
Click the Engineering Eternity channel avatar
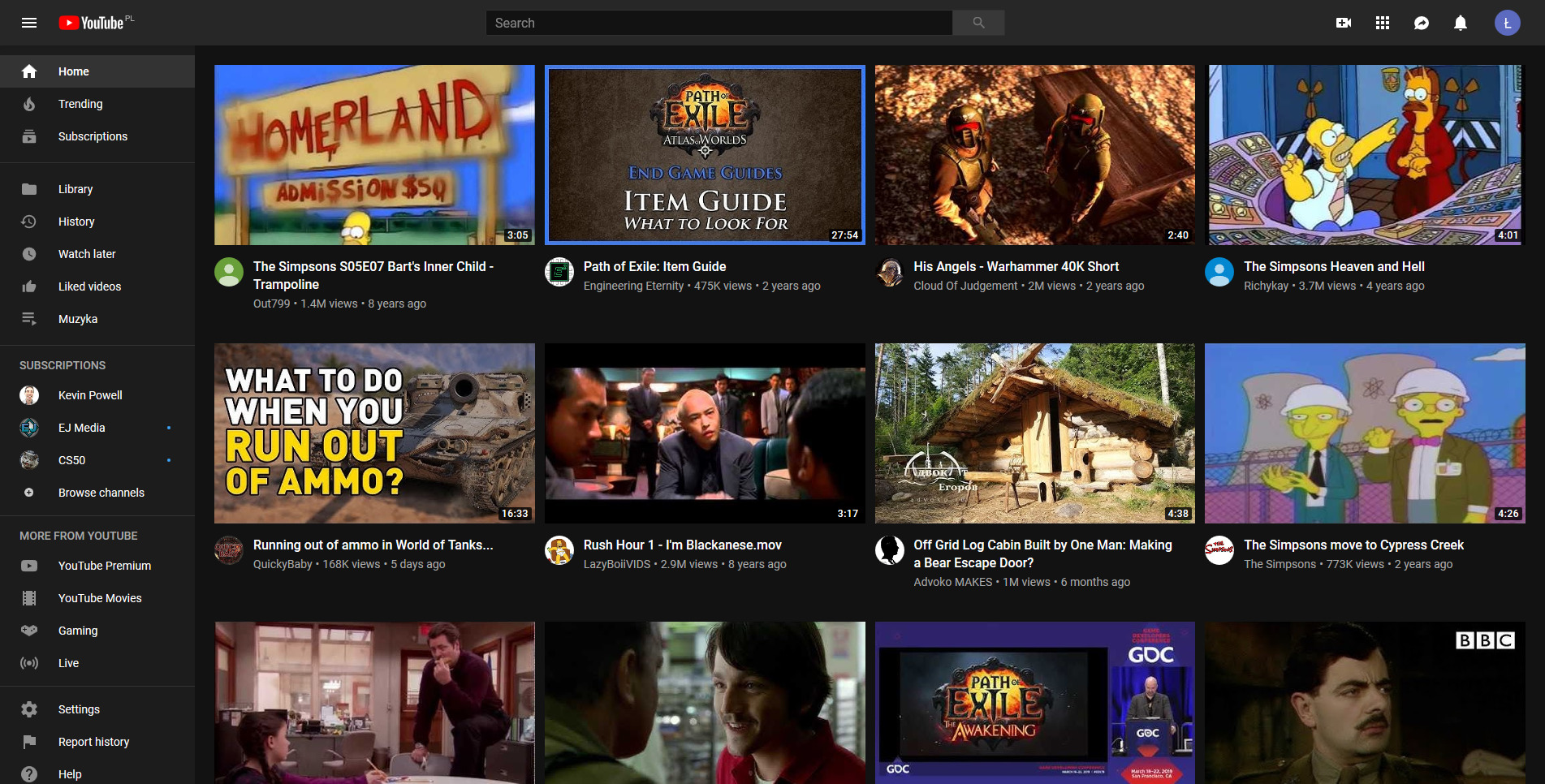click(559, 272)
